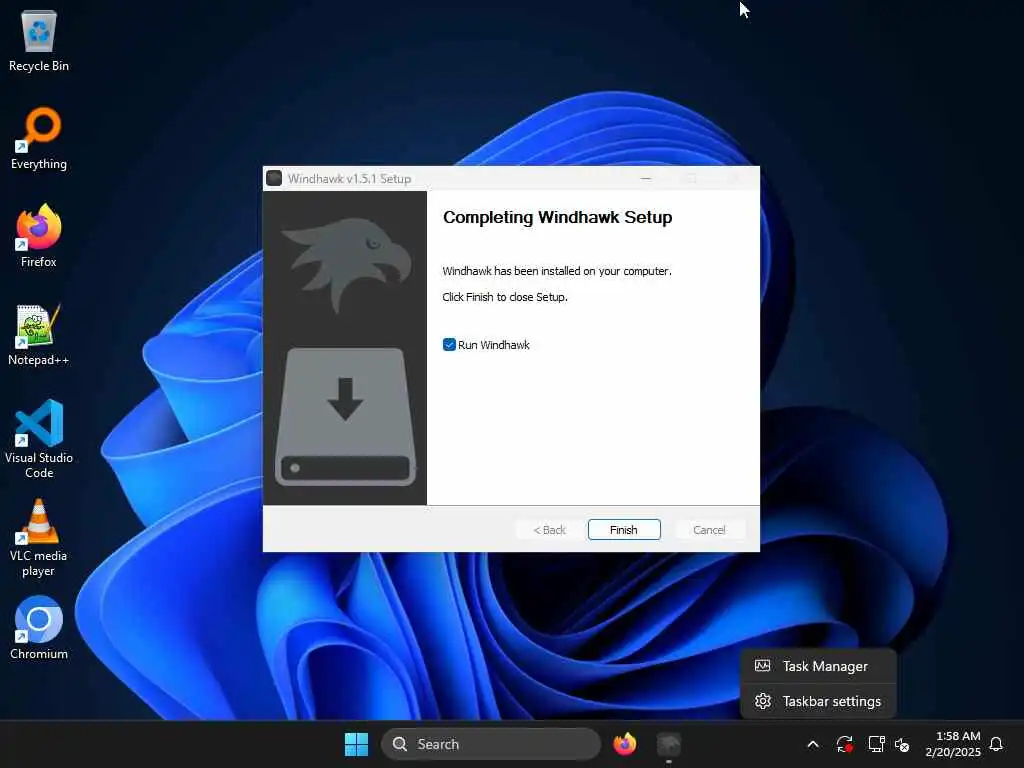The width and height of the screenshot is (1024, 768).
Task: Open the clock and date flyout
Action: [x=953, y=744]
